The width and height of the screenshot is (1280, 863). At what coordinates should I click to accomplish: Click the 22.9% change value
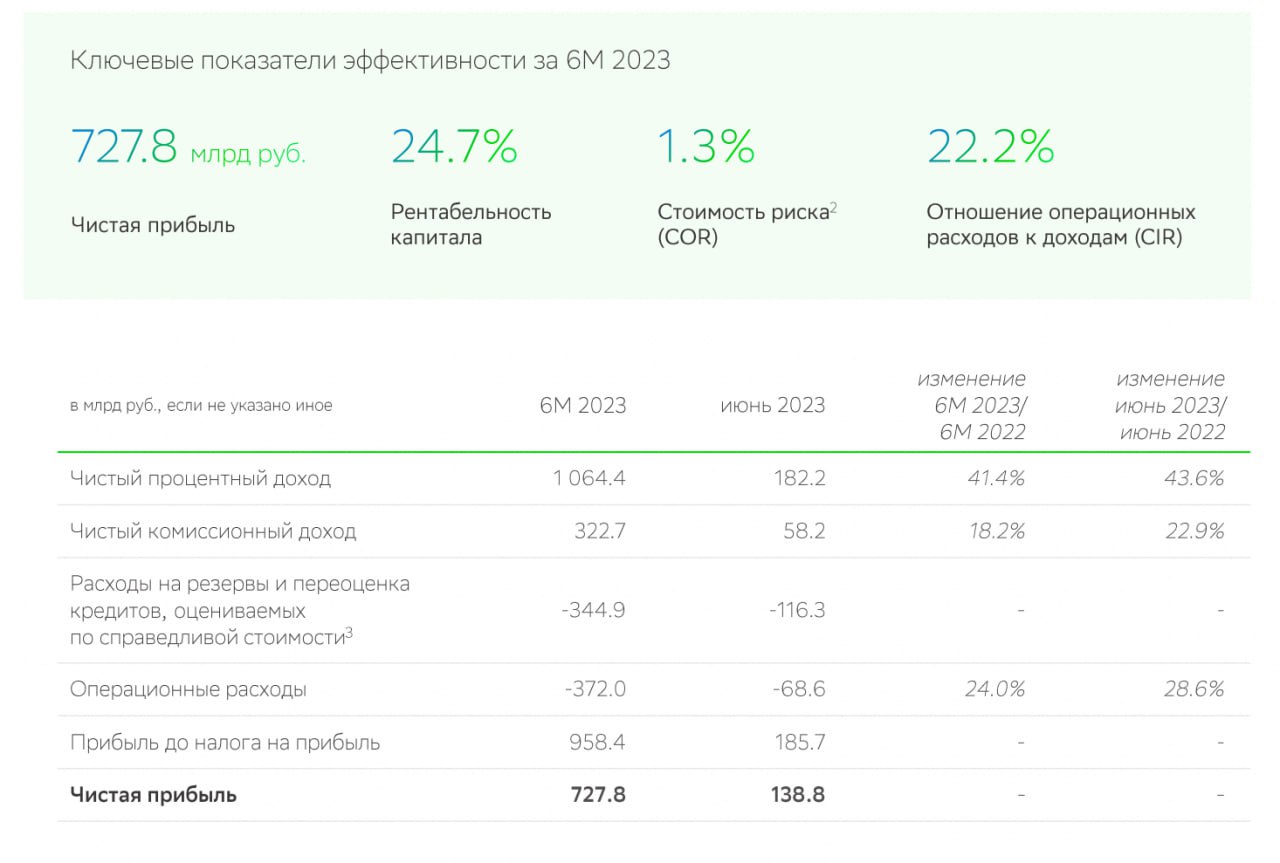pos(1196,531)
